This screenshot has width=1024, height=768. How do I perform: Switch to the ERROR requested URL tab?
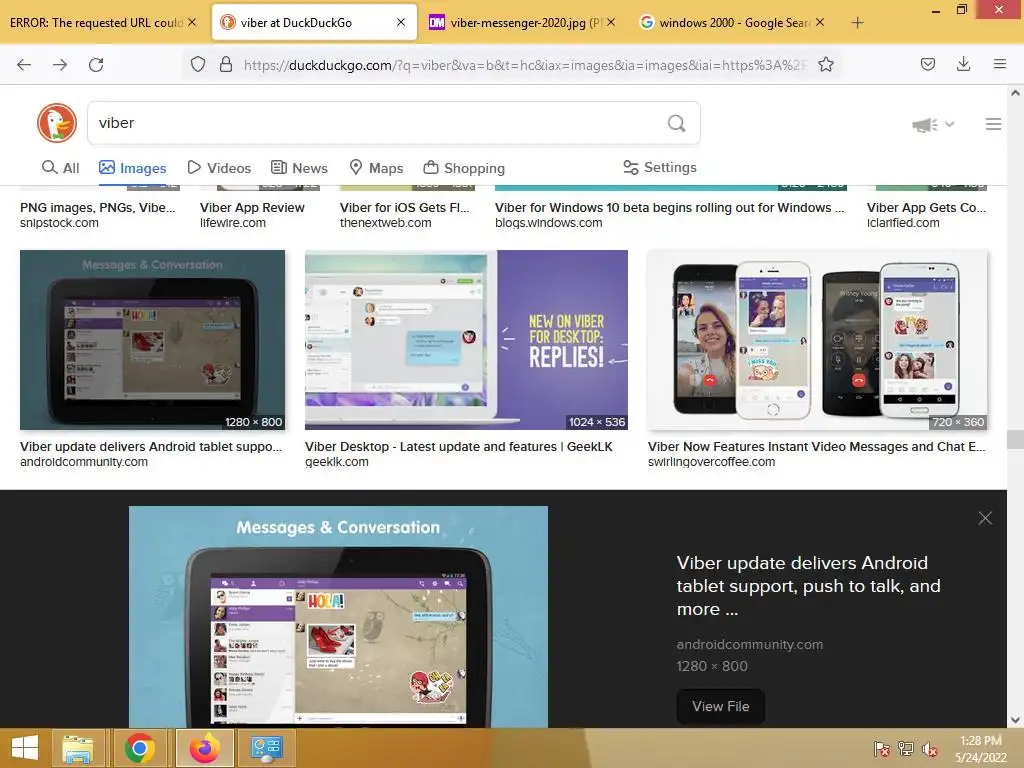[96, 23]
